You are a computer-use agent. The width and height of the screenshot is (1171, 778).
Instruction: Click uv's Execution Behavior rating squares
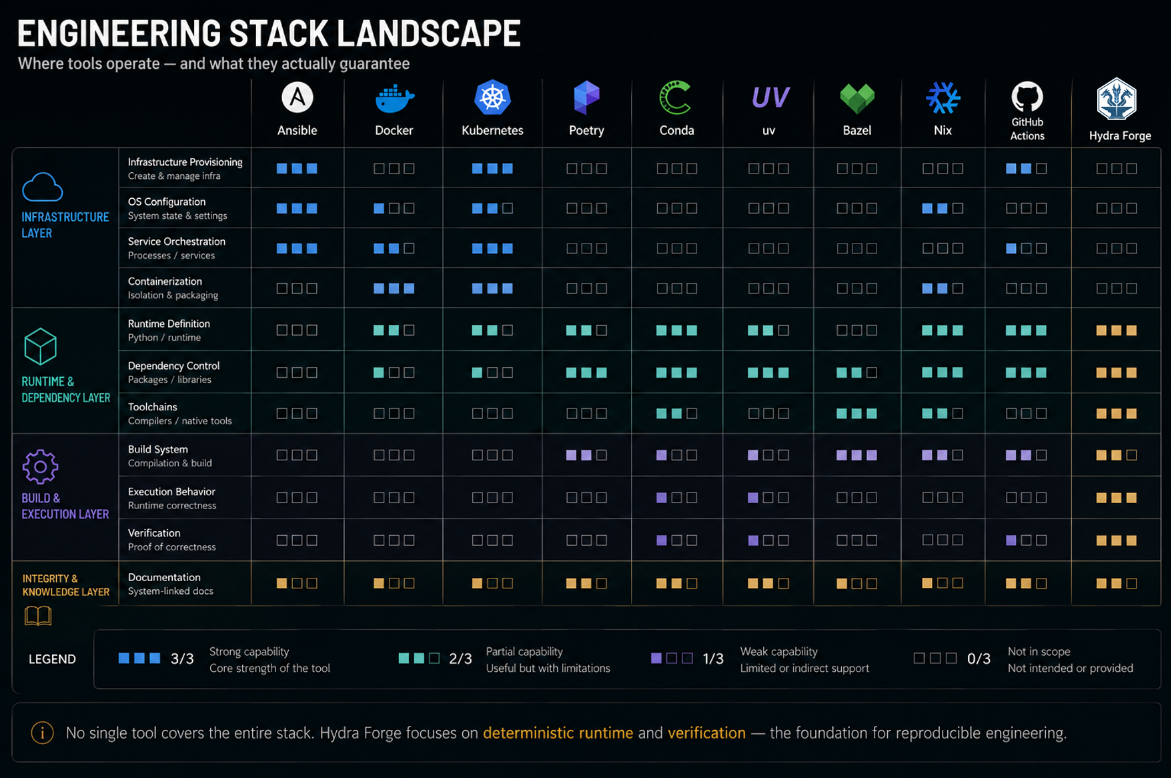pyautogui.click(x=768, y=498)
